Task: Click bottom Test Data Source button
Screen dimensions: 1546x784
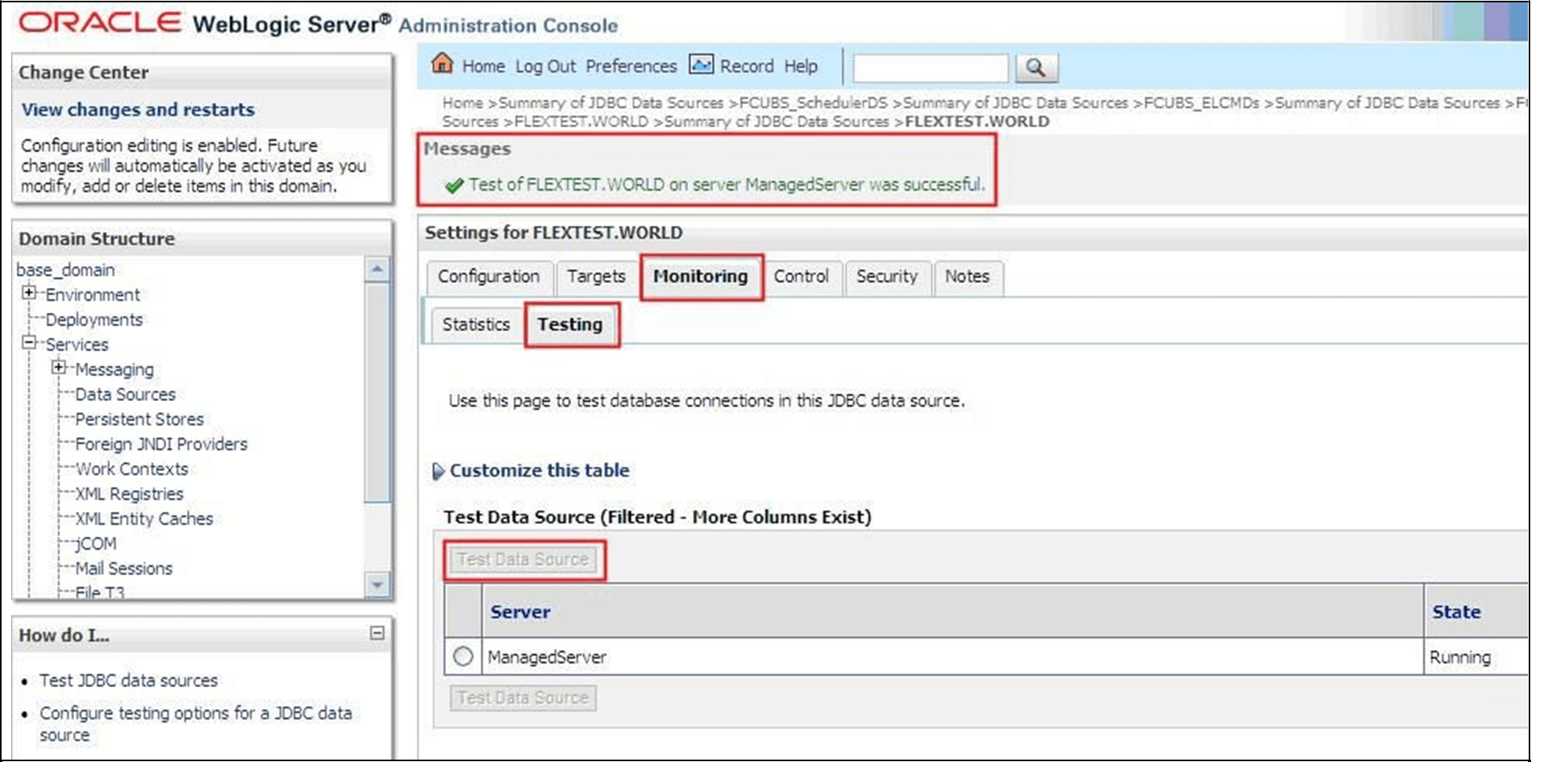Action: (523, 698)
